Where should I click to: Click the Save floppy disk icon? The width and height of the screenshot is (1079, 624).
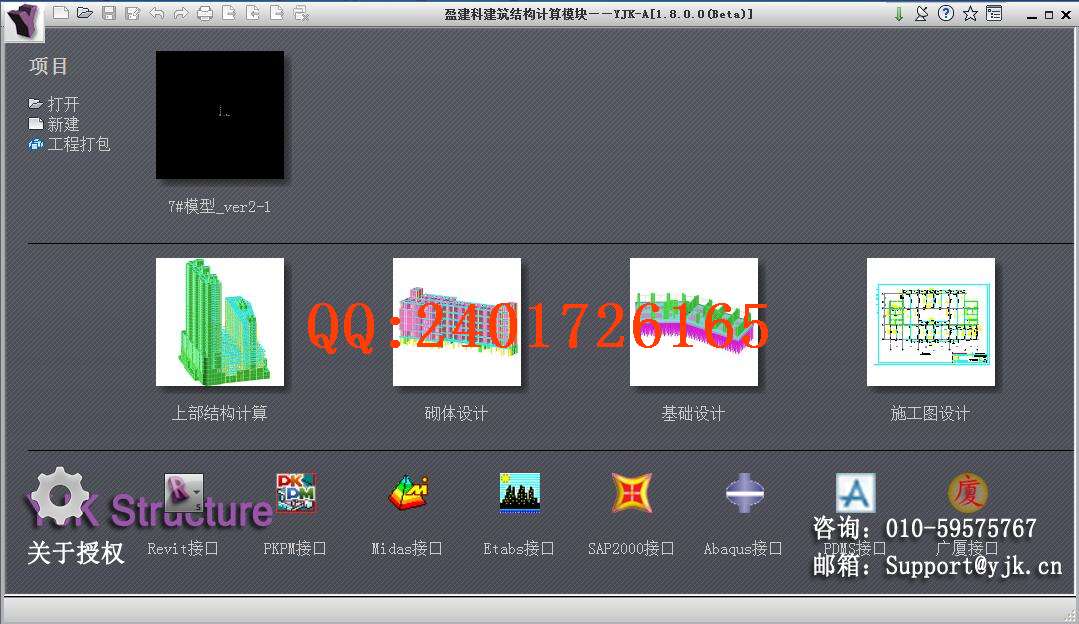[x=109, y=12]
